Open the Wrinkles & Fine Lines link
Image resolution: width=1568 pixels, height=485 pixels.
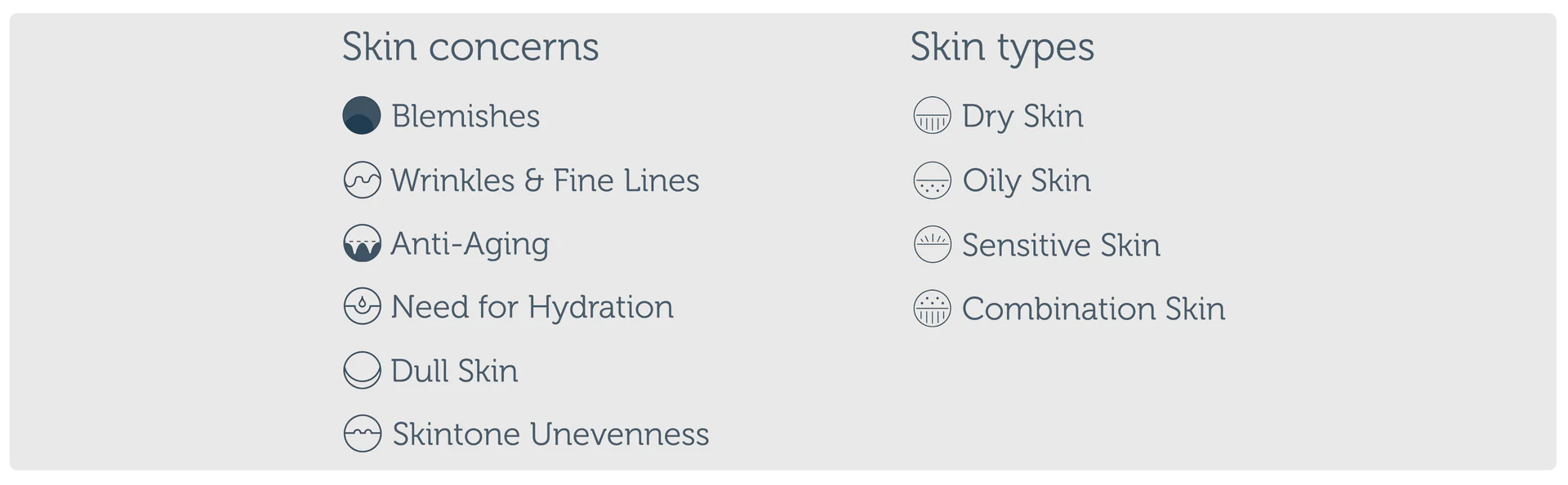(x=545, y=180)
